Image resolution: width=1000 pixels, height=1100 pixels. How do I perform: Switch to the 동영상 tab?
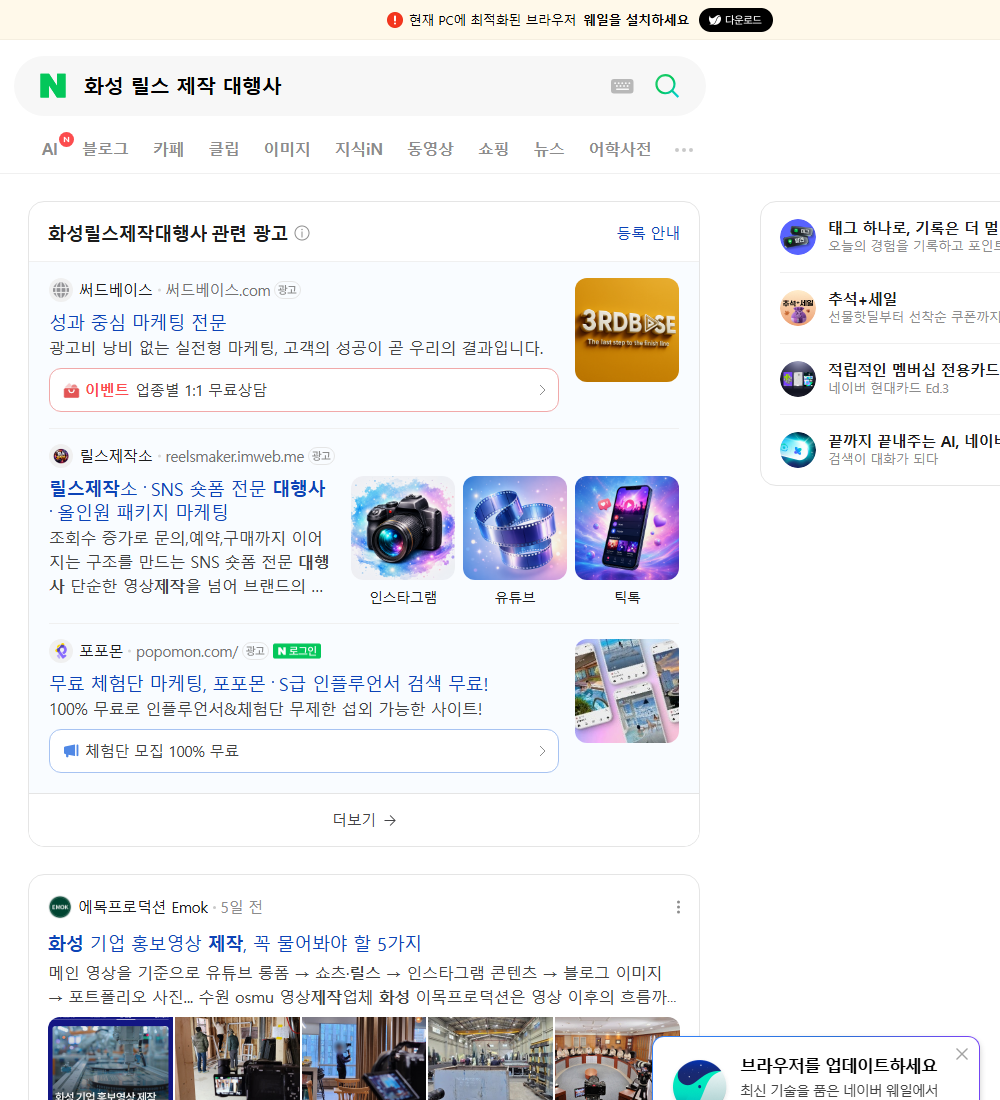pos(430,149)
